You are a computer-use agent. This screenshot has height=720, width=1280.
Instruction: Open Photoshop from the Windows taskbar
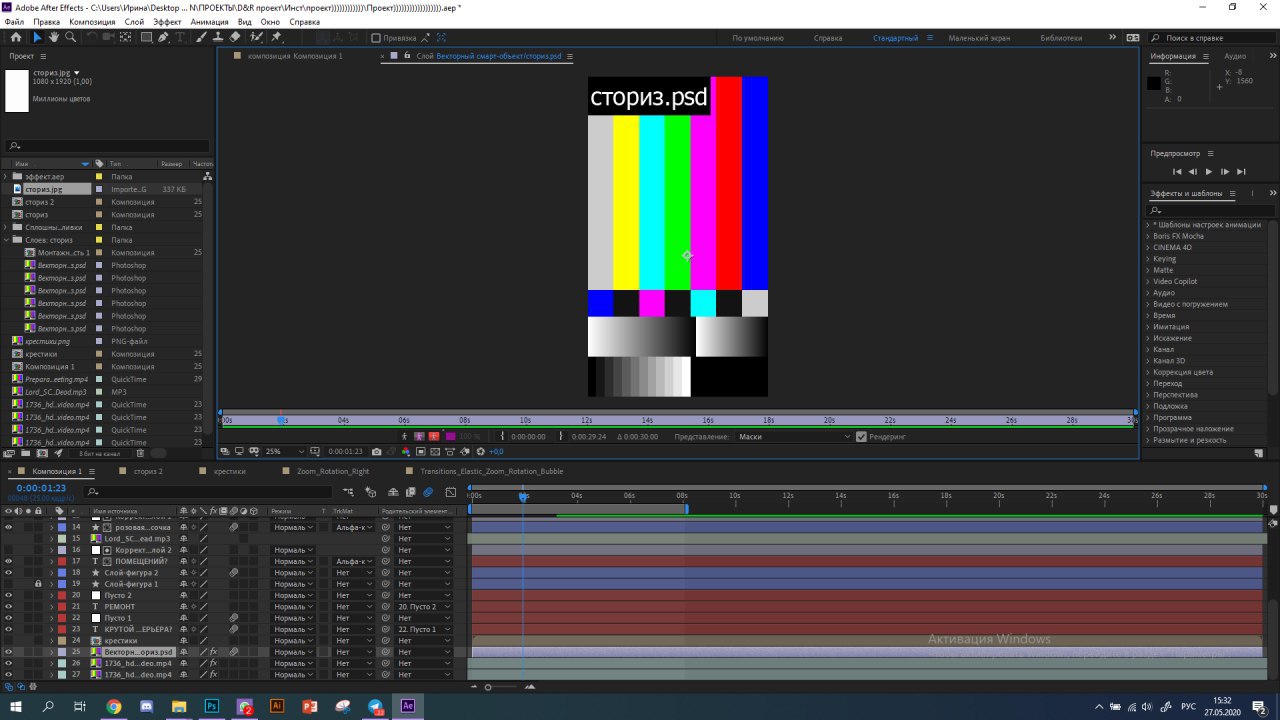pyautogui.click(x=212, y=706)
